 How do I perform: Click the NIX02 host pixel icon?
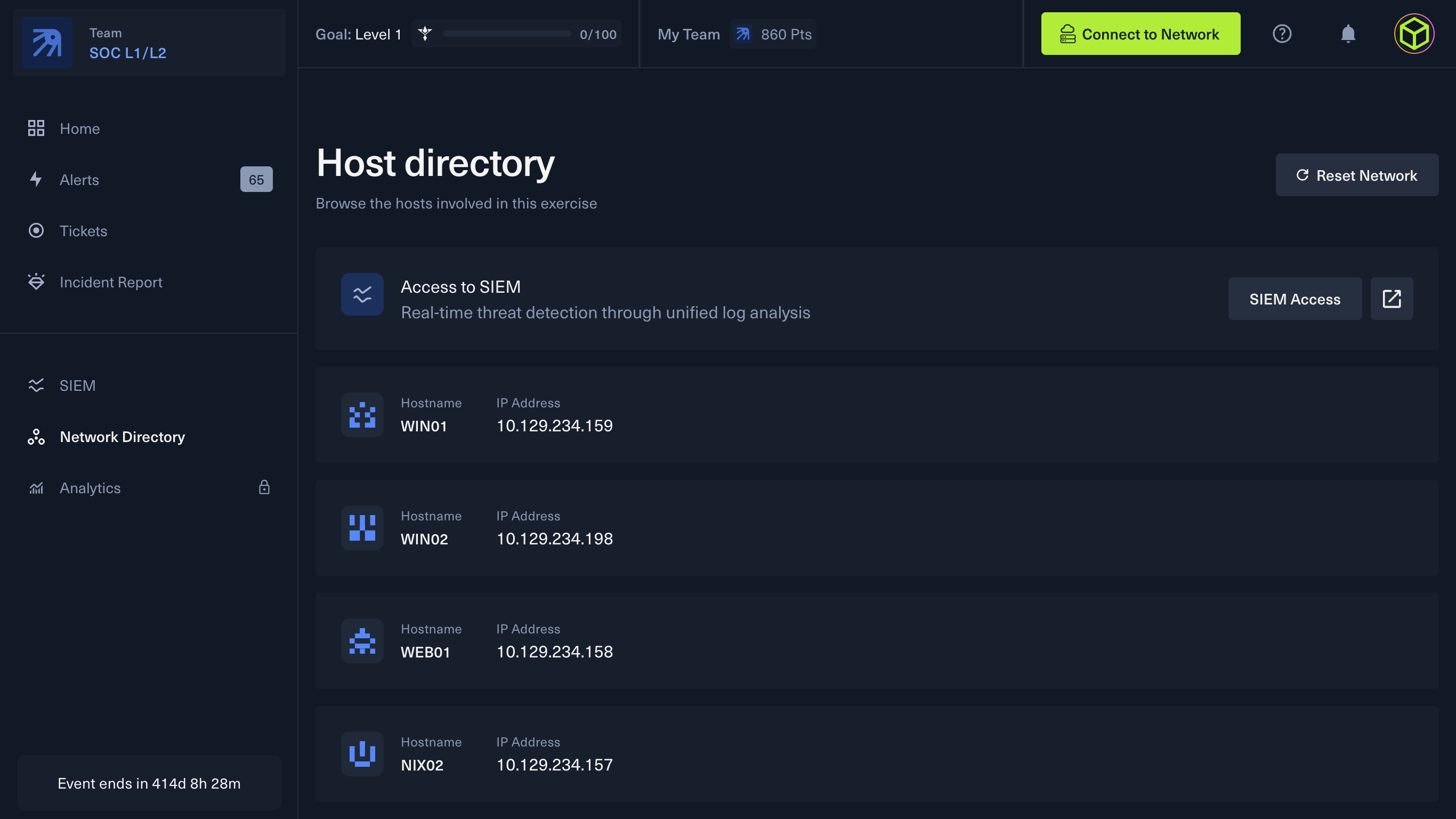pos(362,753)
